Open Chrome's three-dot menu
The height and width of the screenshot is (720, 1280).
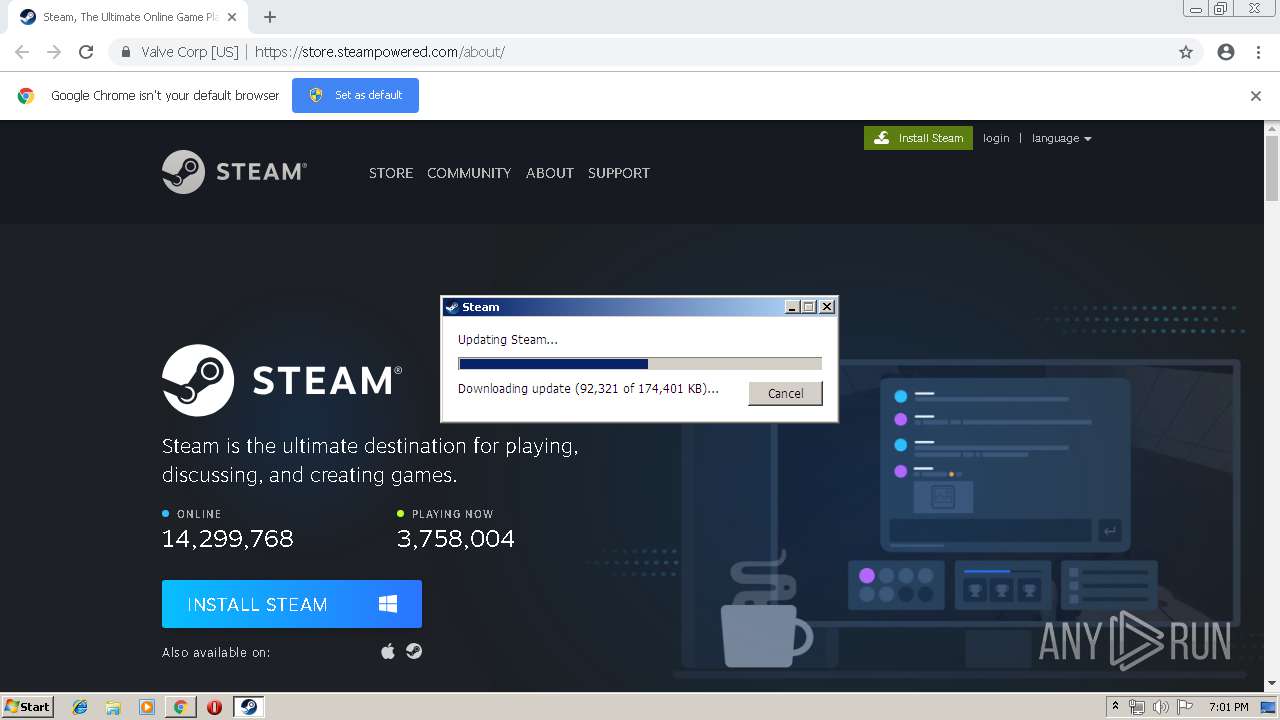1258,52
